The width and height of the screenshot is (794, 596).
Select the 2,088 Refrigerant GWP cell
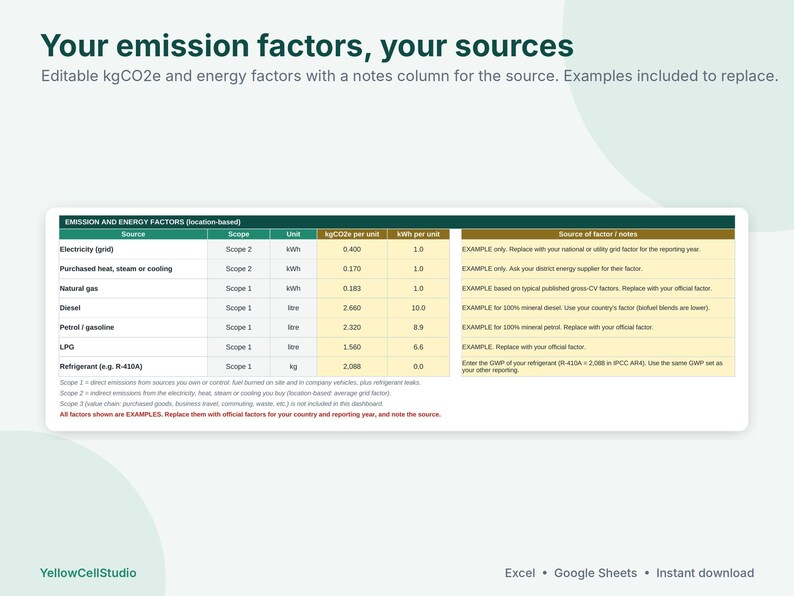coord(352,367)
